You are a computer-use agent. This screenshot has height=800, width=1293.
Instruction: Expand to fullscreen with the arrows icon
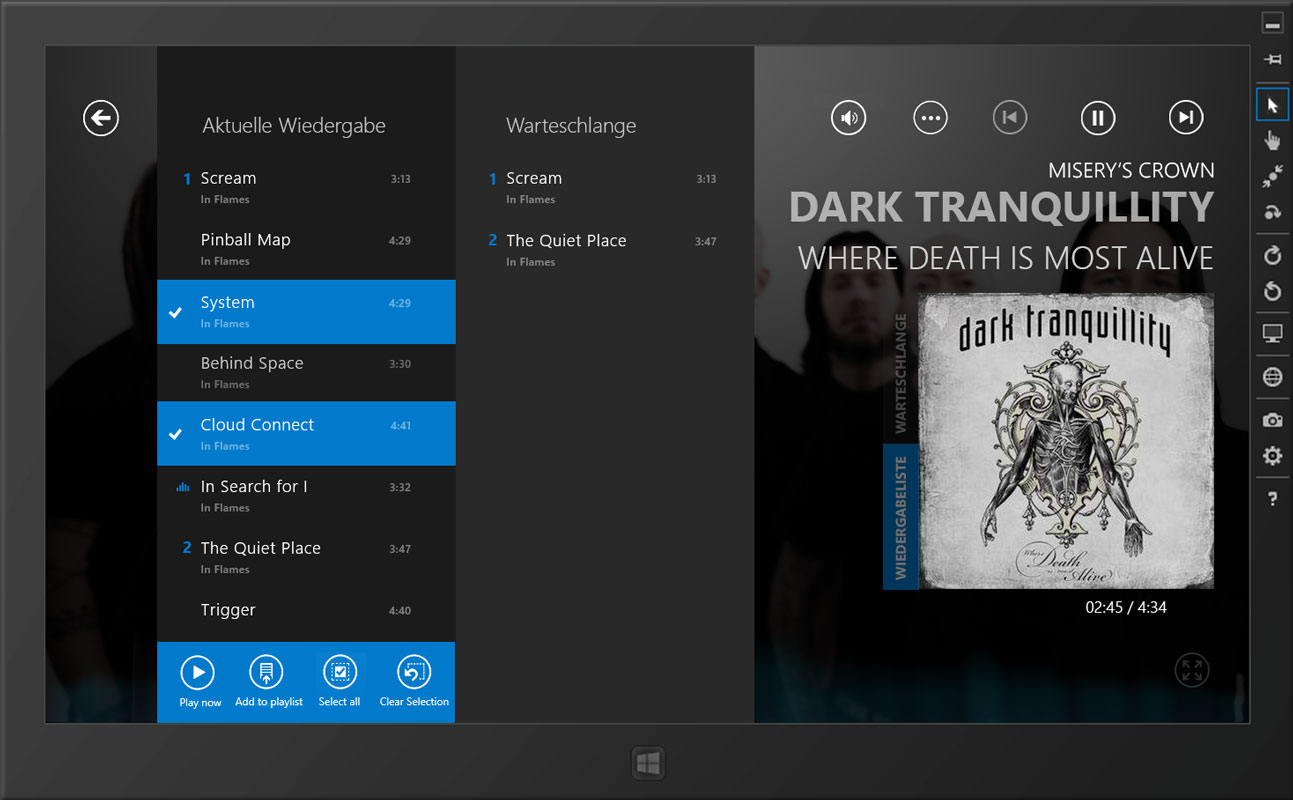point(1192,670)
